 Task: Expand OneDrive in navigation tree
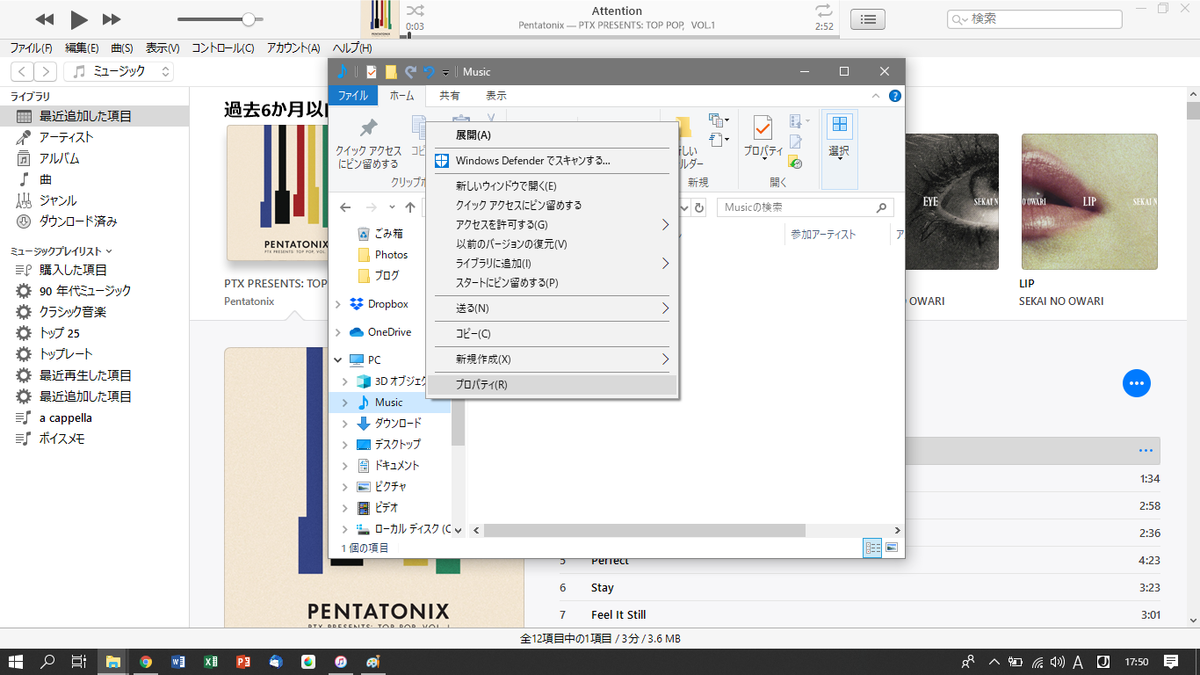pyautogui.click(x=338, y=332)
